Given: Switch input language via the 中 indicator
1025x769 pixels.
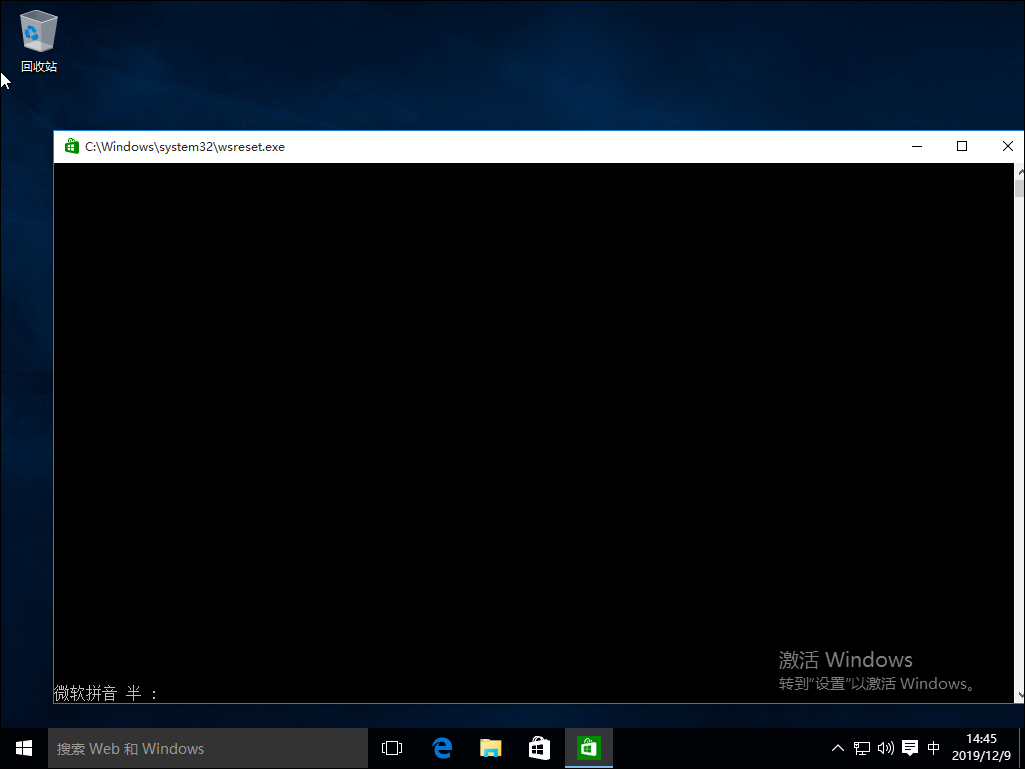Looking at the screenshot, I should tap(933, 747).
